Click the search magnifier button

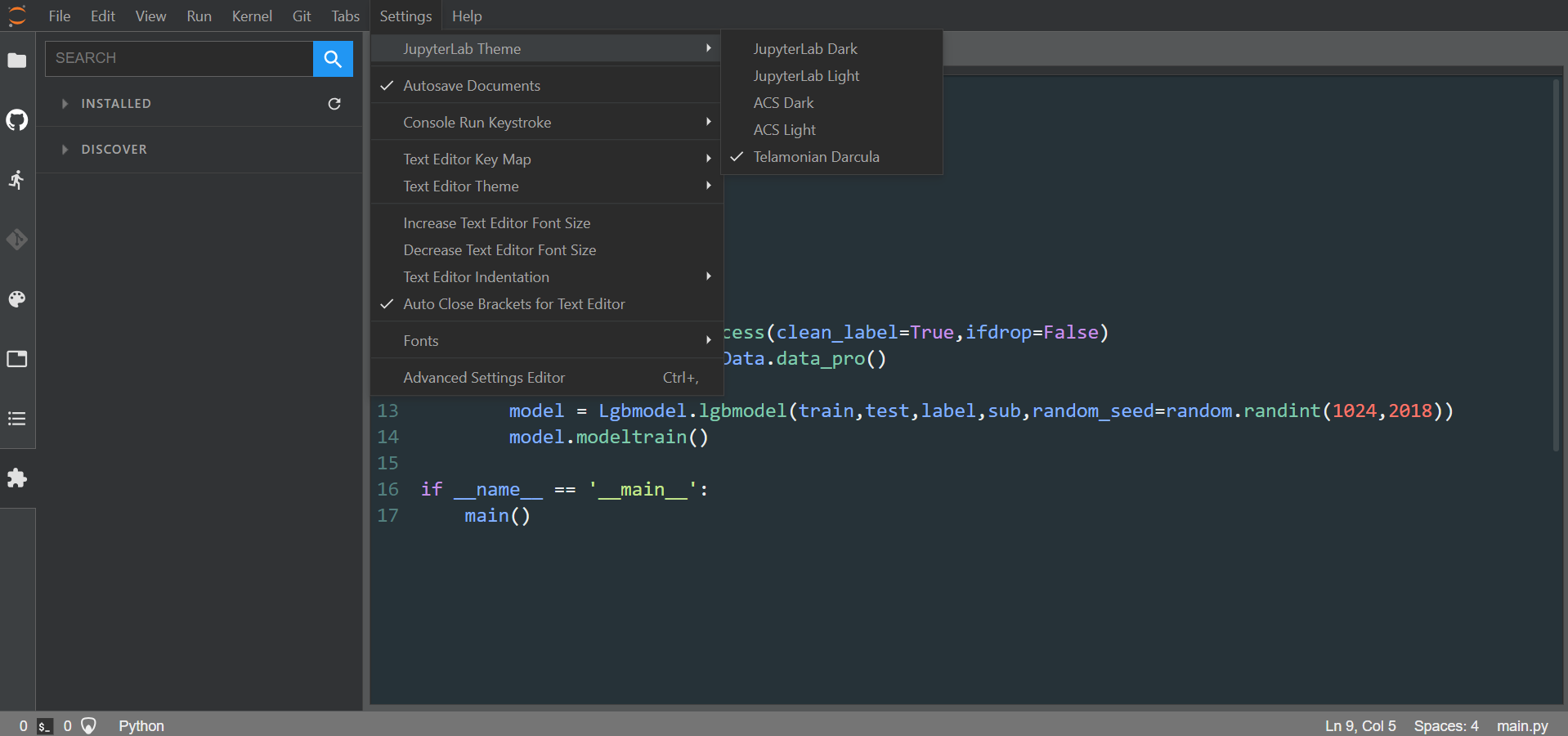(333, 59)
